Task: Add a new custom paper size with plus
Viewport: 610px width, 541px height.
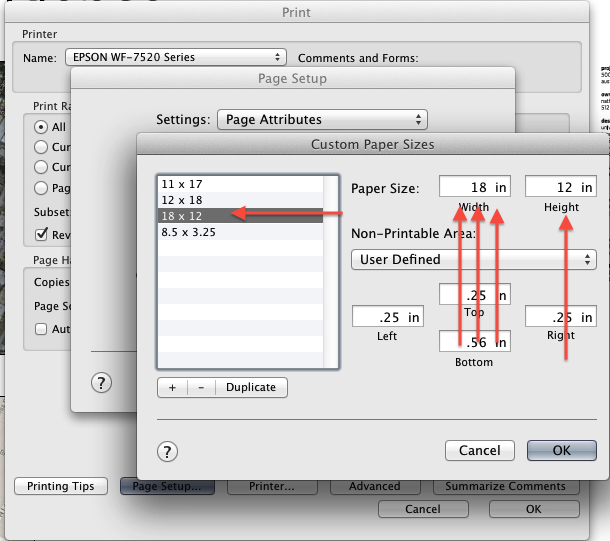Action: [x=172, y=387]
